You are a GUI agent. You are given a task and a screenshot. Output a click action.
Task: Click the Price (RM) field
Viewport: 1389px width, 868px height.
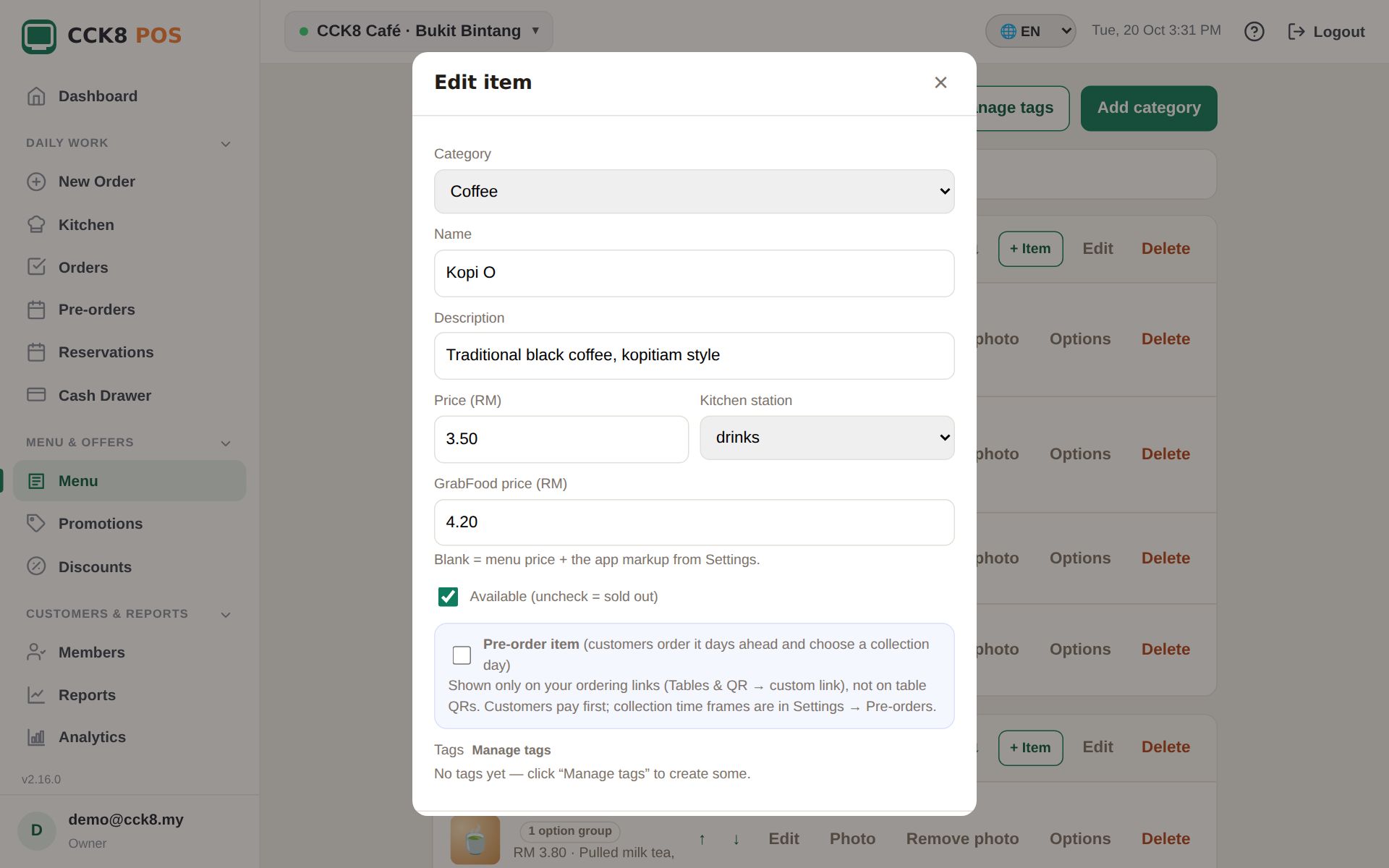561,439
